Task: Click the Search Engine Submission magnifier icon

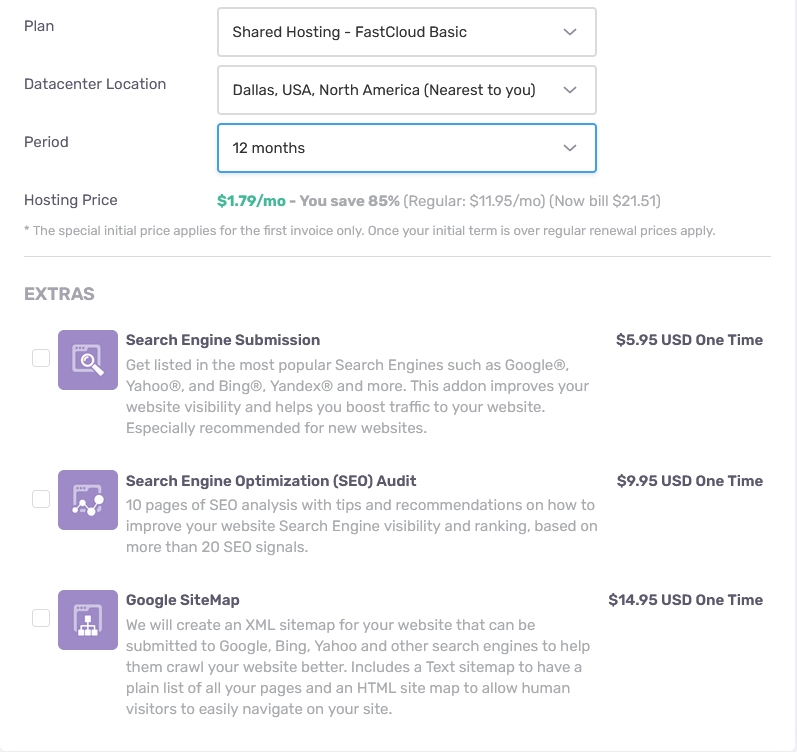Action: pos(88,359)
